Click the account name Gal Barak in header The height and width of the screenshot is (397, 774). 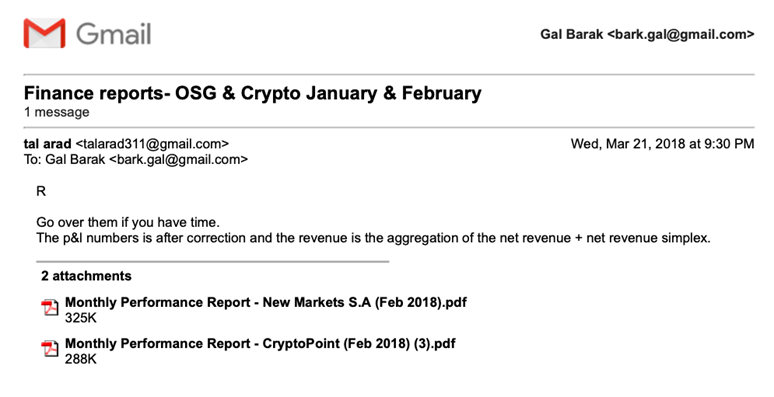[x=572, y=34]
